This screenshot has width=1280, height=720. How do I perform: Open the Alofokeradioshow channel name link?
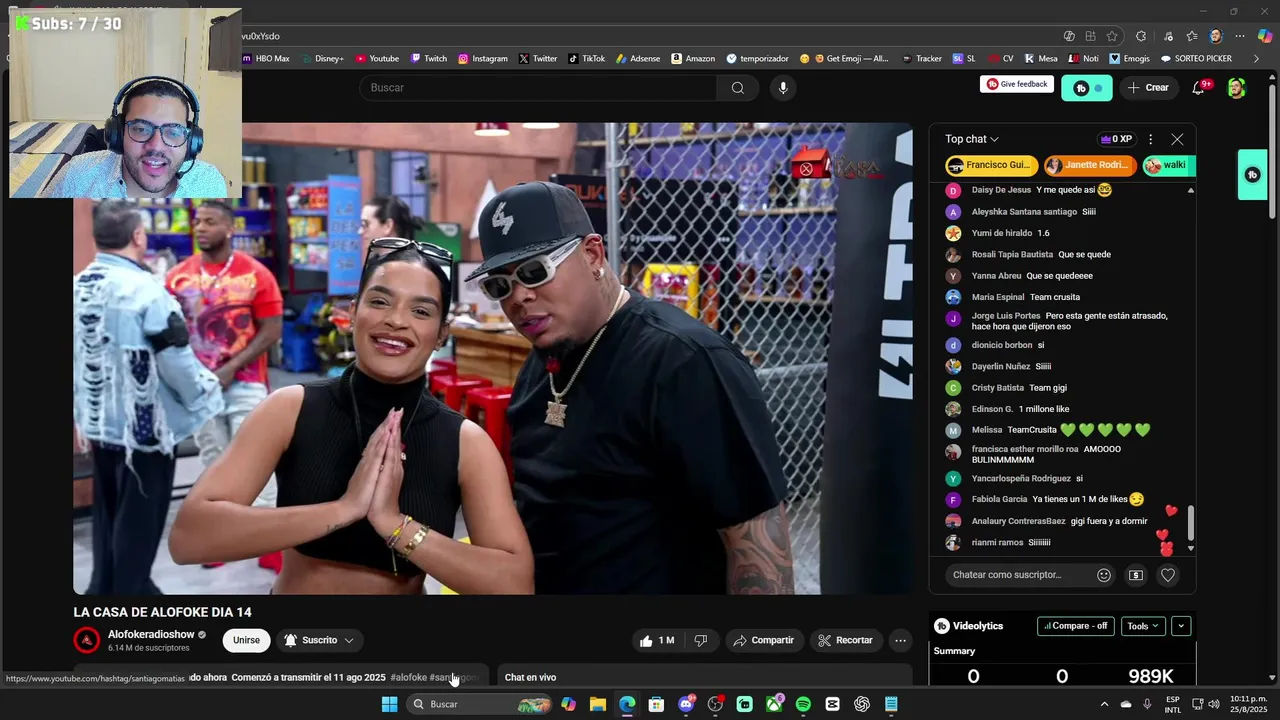point(151,634)
